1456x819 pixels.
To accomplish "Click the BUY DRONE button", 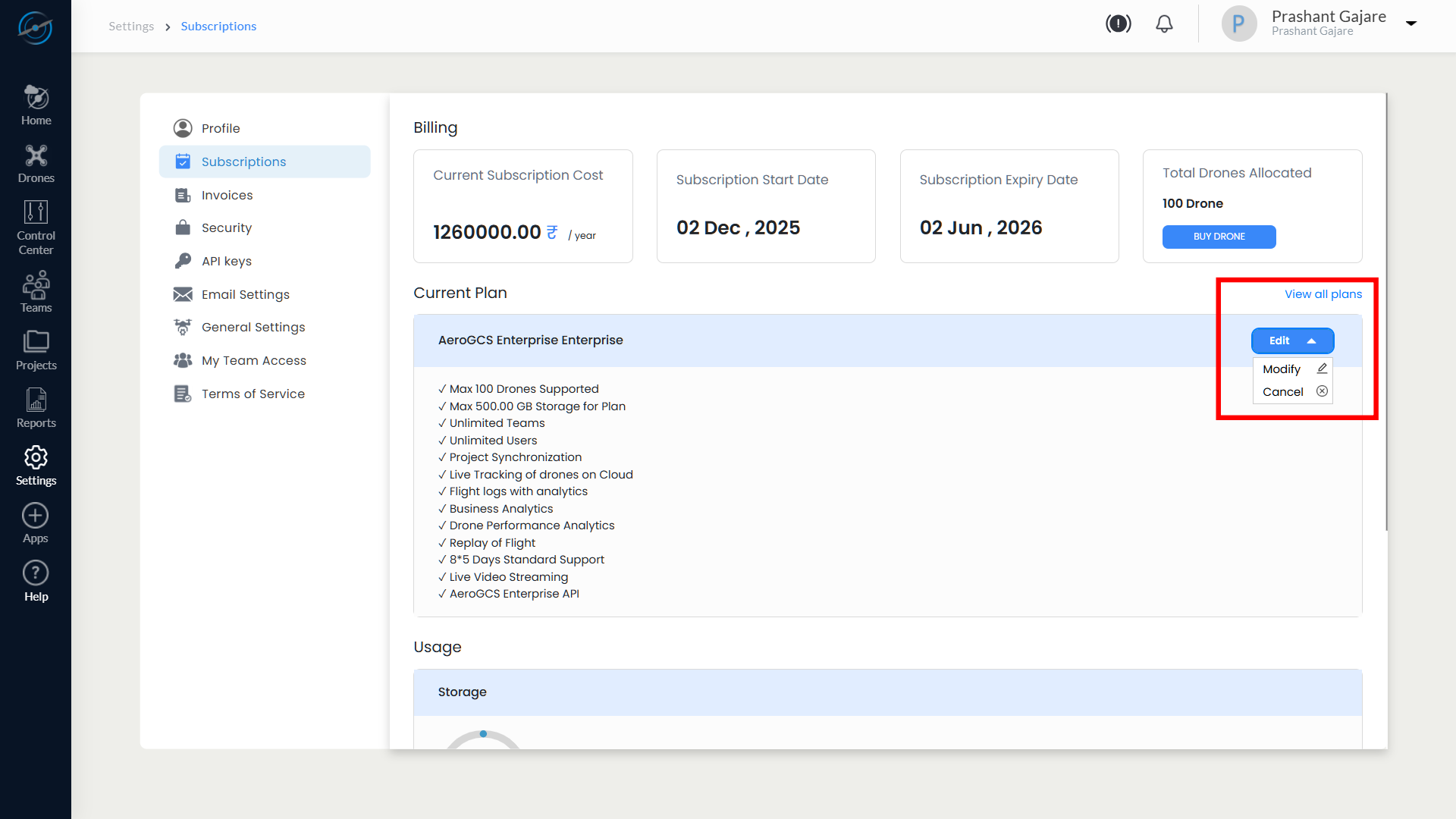I will click(1219, 237).
